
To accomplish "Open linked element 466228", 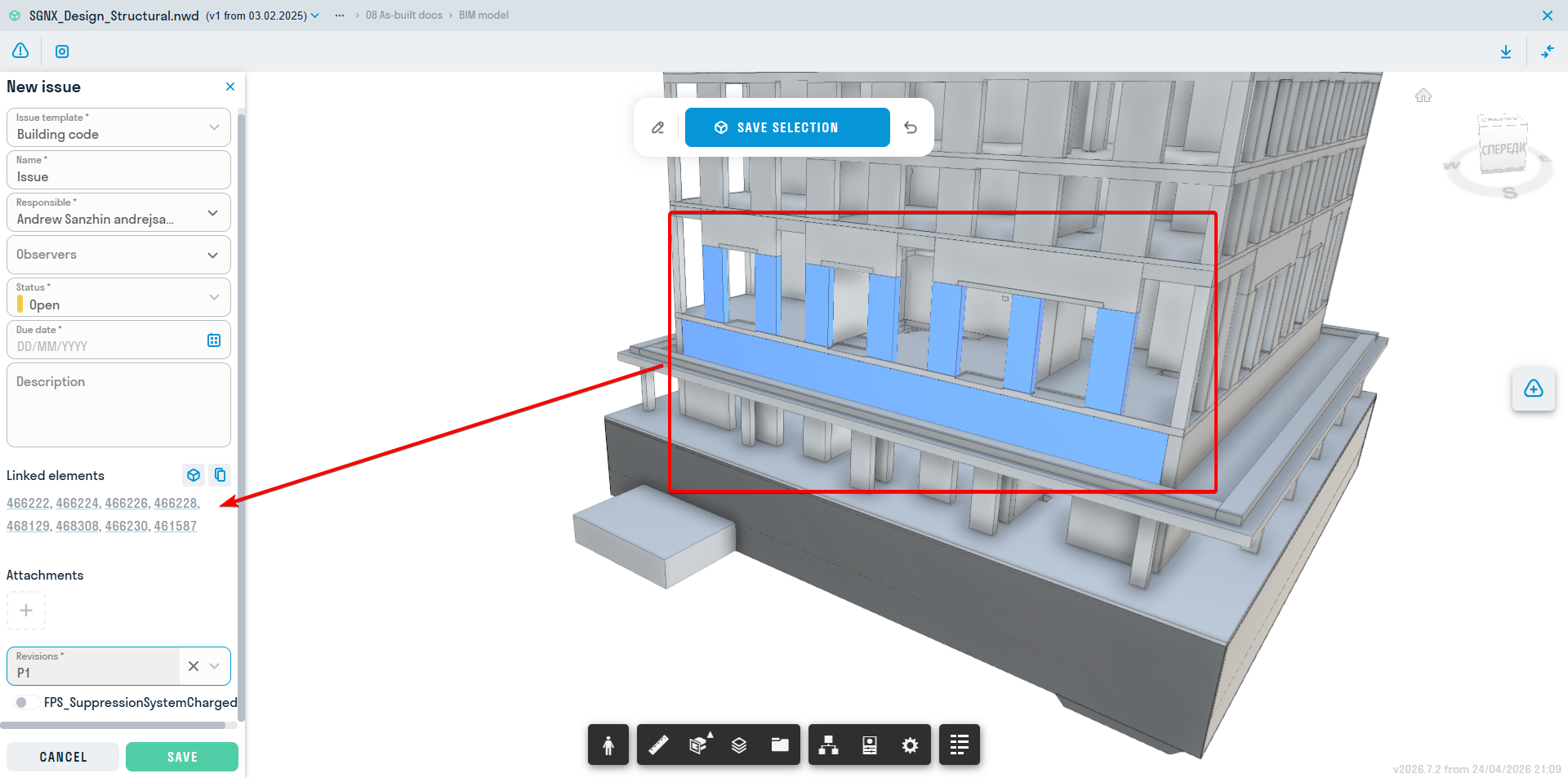I will [x=176, y=504].
